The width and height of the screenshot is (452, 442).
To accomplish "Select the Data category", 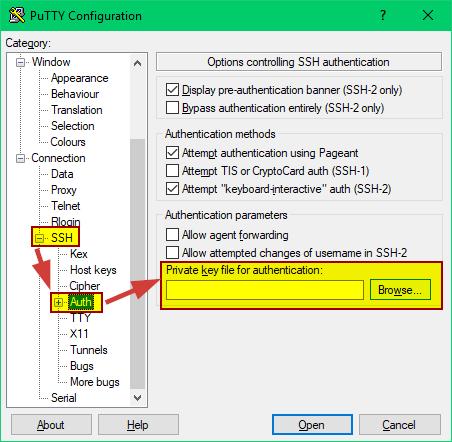I will (62, 174).
